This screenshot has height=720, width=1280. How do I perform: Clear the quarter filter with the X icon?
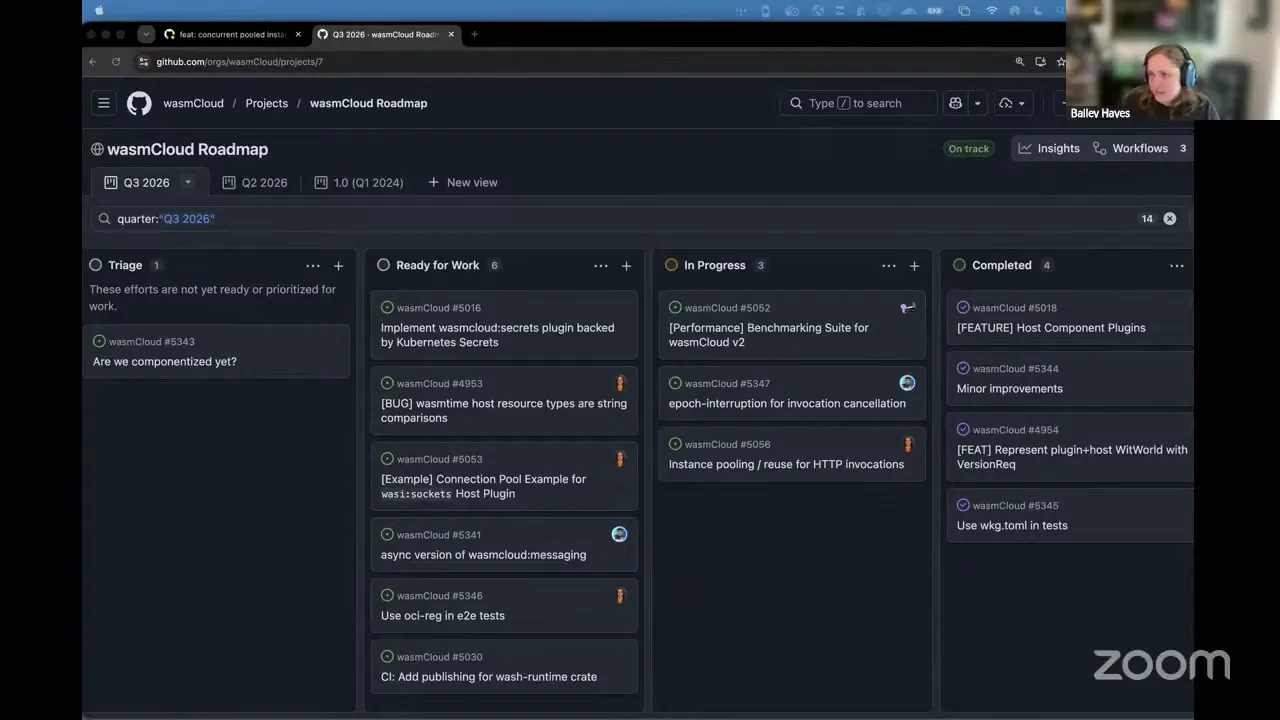(x=1169, y=219)
